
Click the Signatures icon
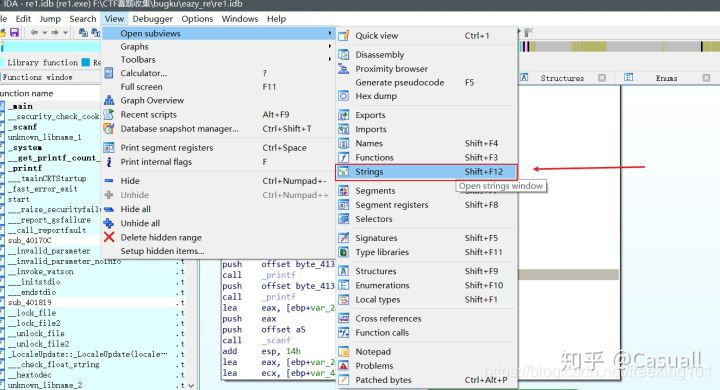tap(343, 238)
